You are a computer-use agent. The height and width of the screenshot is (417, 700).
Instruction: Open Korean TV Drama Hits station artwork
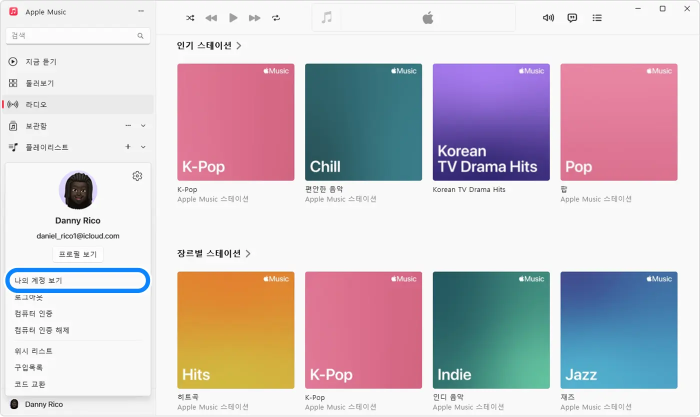click(x=491, y=122)
